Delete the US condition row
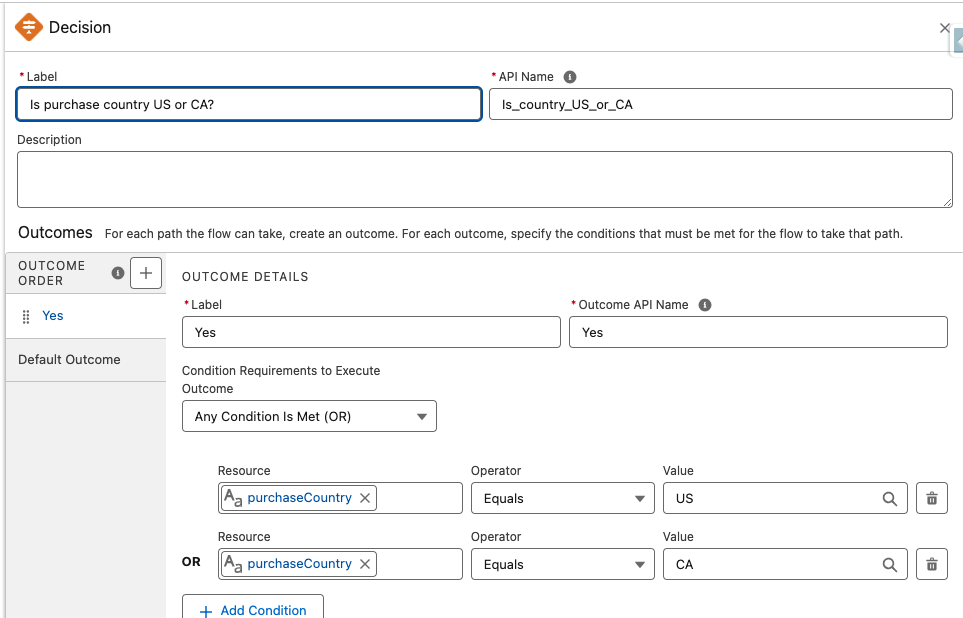 pyautogui.click(x=932, y=498)
